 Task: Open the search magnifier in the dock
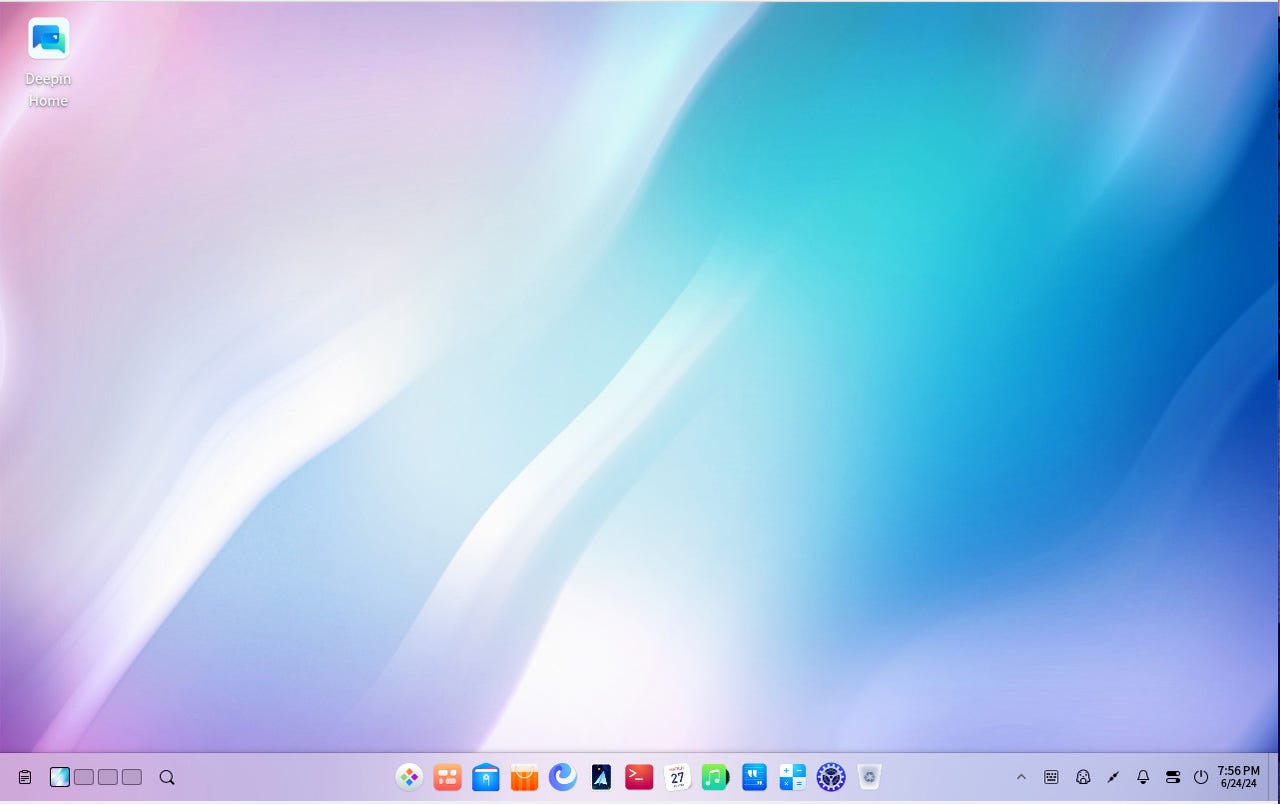point(167,777)
